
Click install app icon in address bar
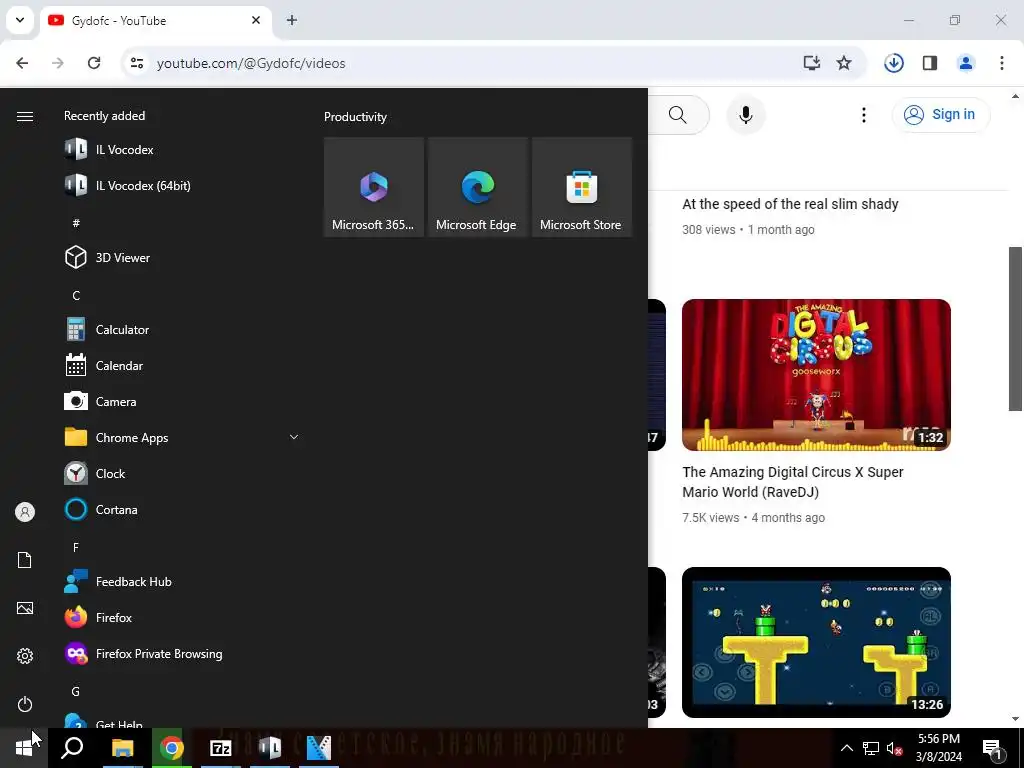(811, 63)
